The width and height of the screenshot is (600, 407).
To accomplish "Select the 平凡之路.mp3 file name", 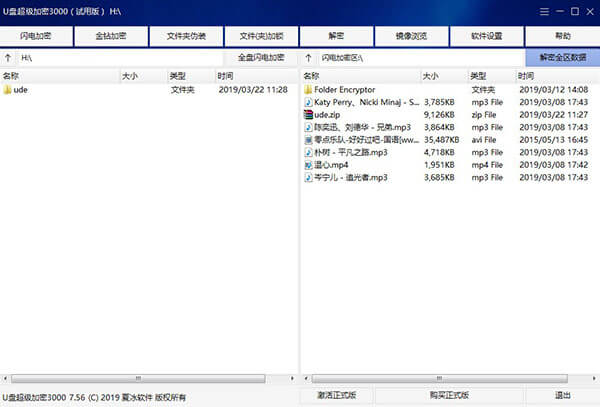I will (x=351, y=152).
